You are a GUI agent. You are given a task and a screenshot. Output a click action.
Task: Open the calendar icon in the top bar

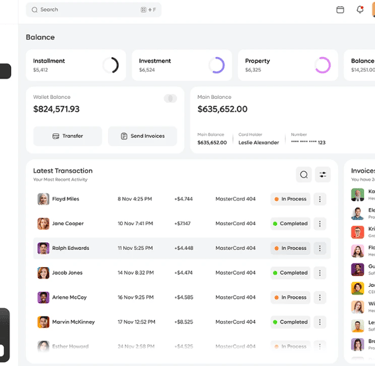coord(340,10)
